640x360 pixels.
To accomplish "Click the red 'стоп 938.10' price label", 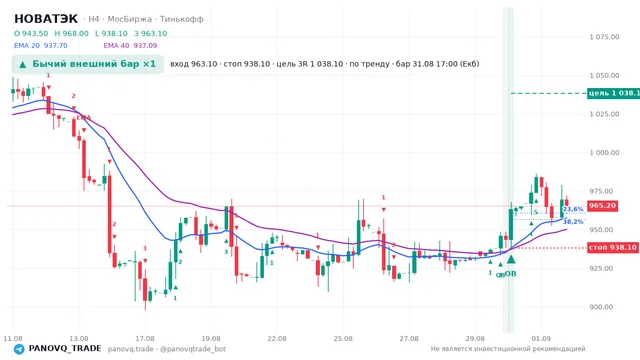I will [613, 247].
